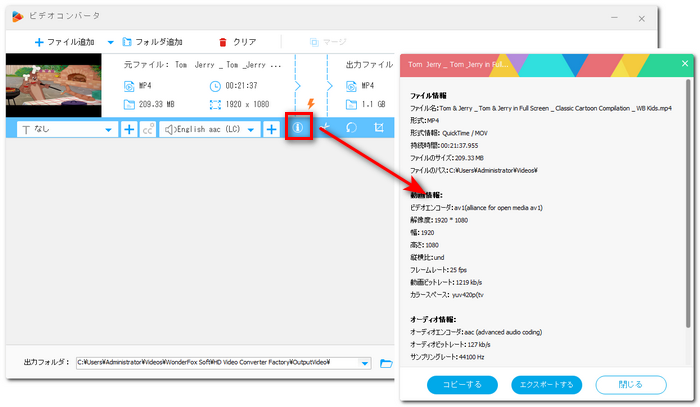Click the source file size folder icon

129,104
